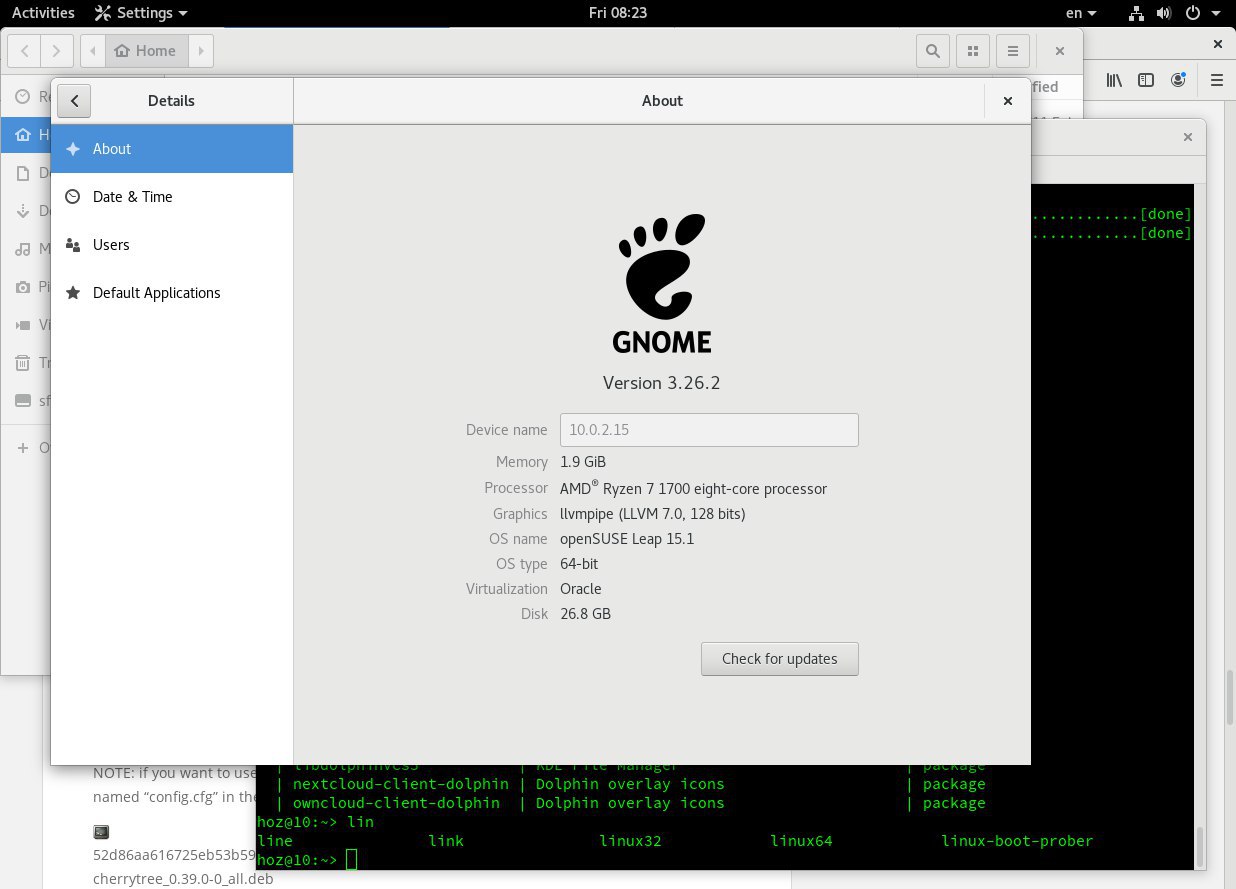Click the Device name input field
This screenshot has height=889, width=1236.
pyautogui.click(x=709, y=430)
